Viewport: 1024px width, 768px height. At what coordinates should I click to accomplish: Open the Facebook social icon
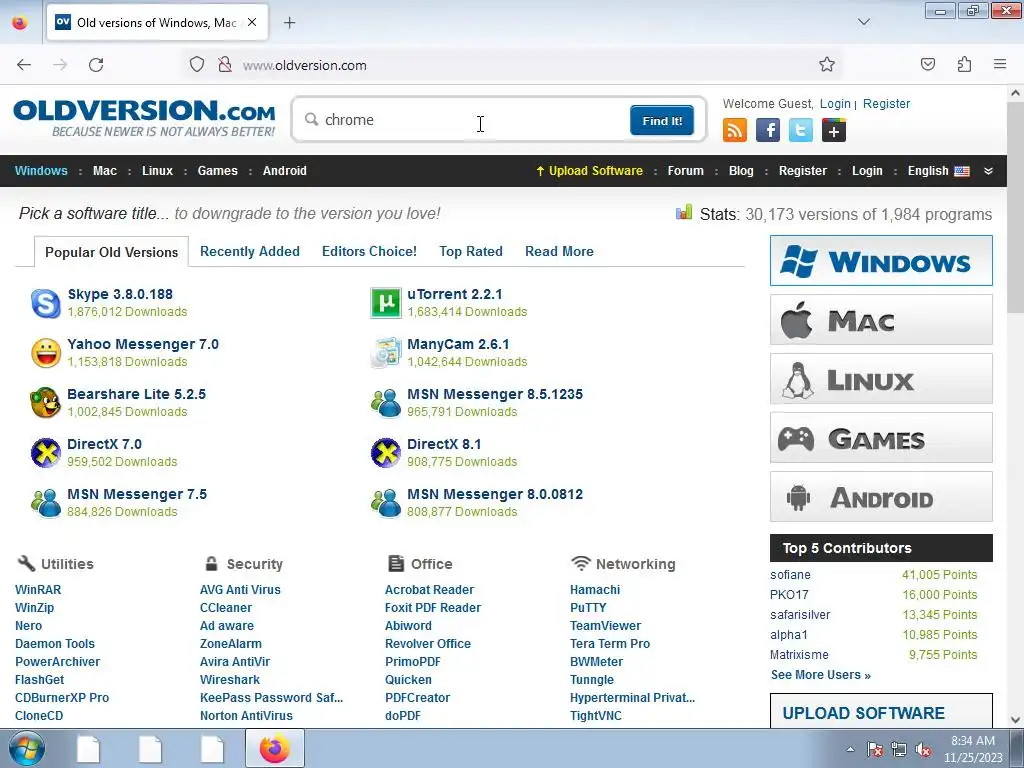(x=768, y=130)
